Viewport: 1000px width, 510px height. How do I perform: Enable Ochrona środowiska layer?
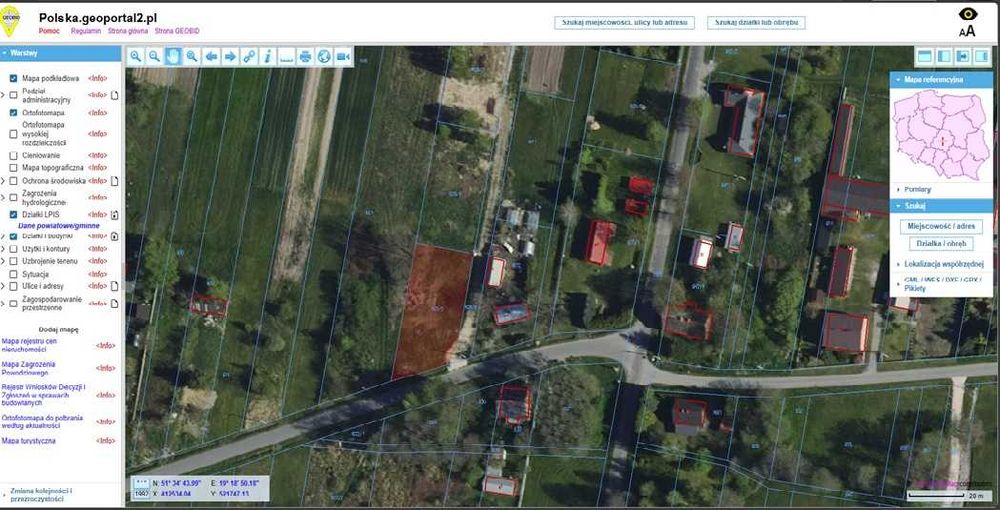click(13, 181)
